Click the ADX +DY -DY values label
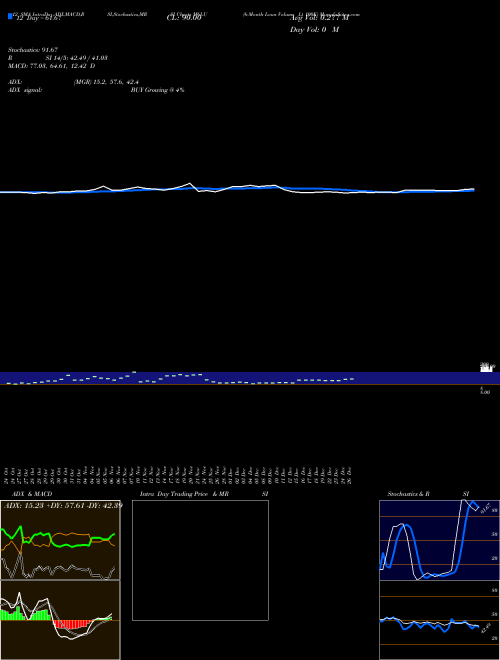Viewport: 500px width, 660px height. 63,505
